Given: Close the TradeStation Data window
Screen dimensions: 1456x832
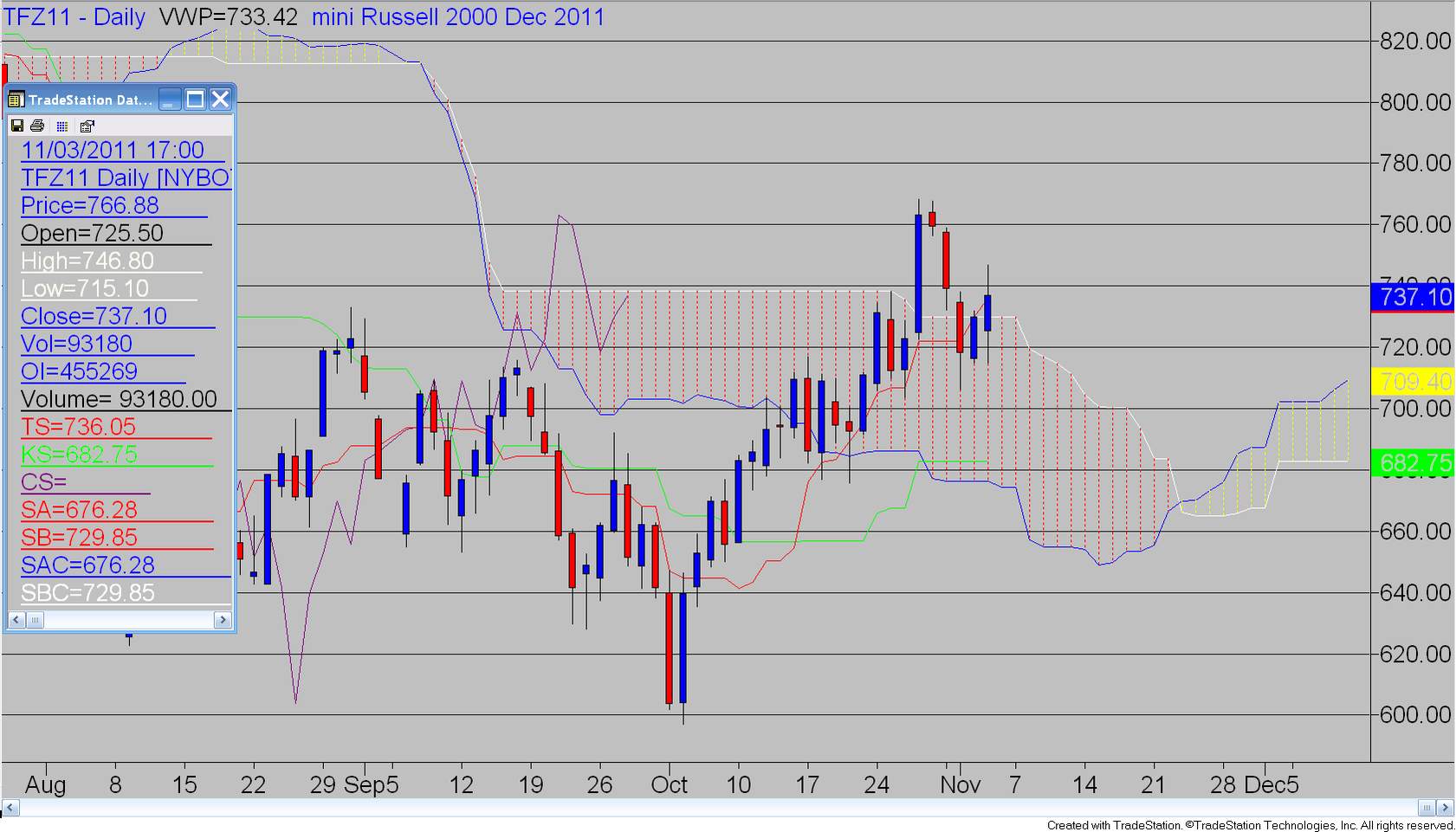Looking at the screenshot, I should point(220,100).
